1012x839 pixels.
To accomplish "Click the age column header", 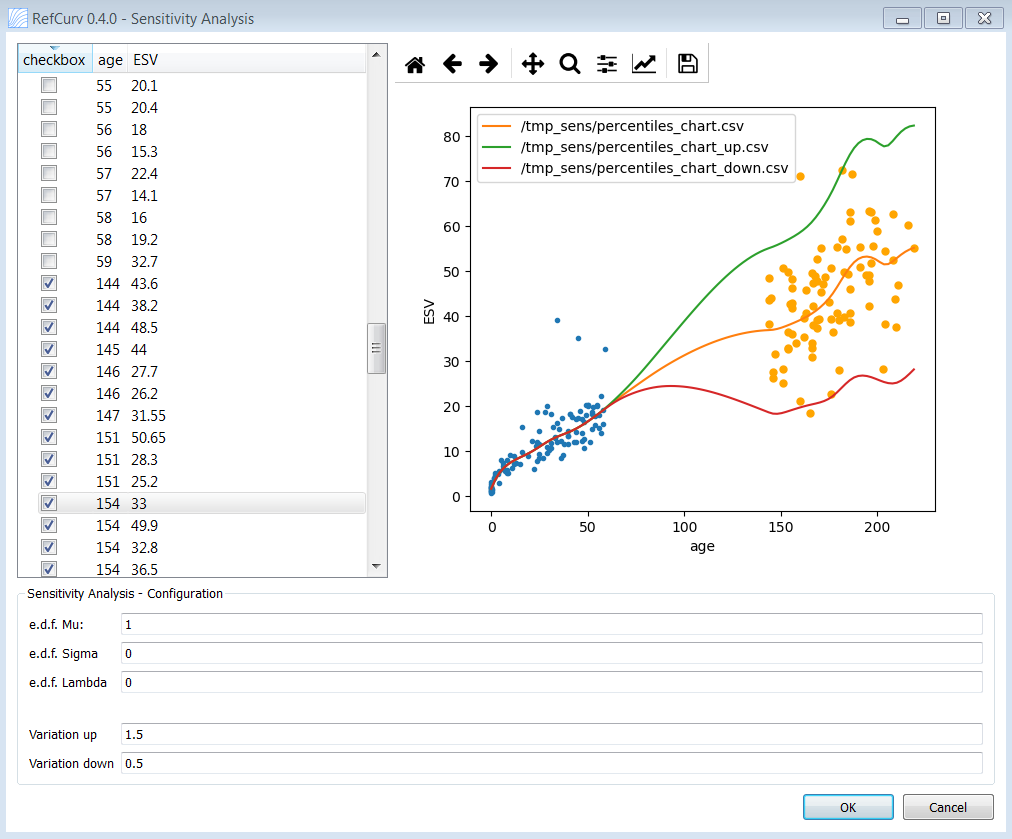I will click(110, 59).
